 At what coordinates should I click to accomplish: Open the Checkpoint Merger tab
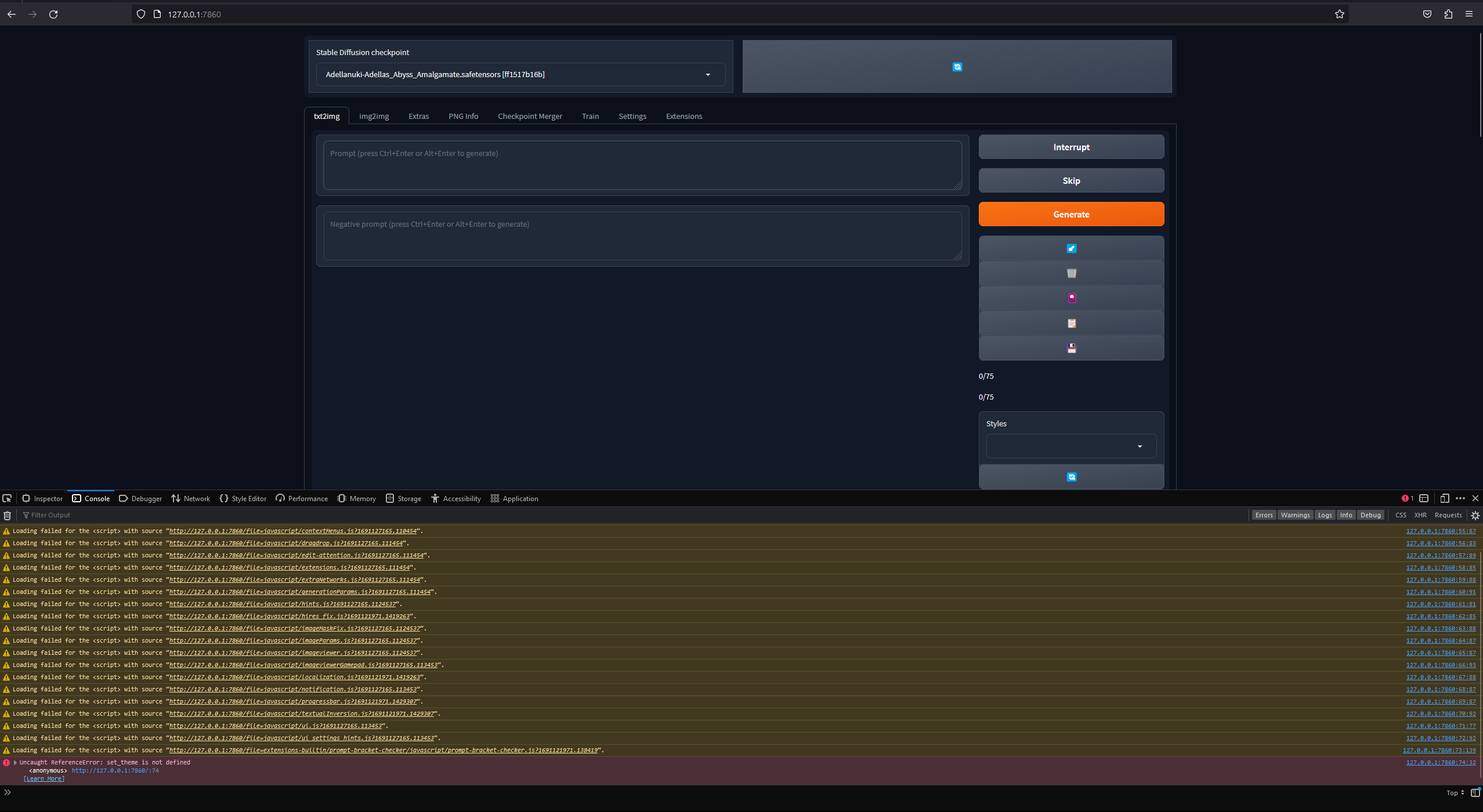pos(529,116)
